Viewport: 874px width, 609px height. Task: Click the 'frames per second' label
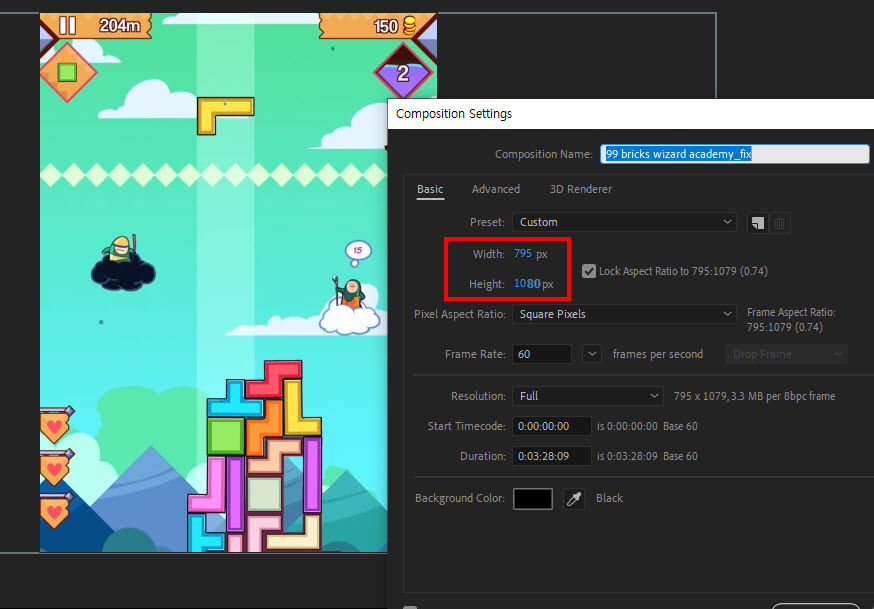click(658, 354)
